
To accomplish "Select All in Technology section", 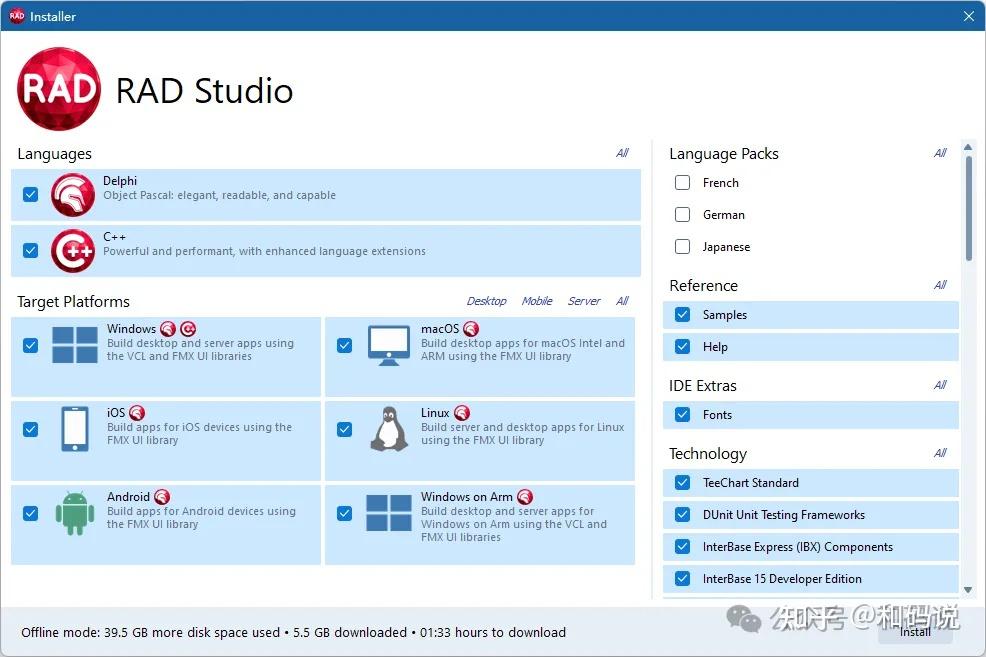I will tap(940, 453).
